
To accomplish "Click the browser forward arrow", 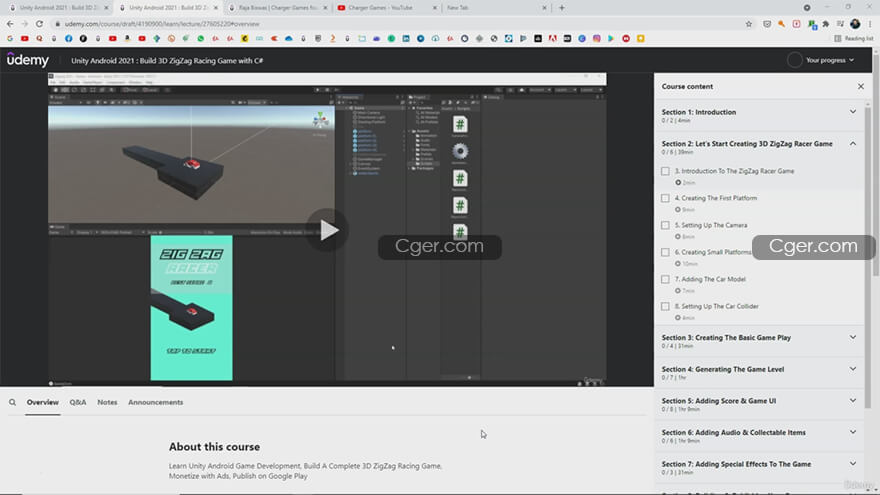I will 24,24.
